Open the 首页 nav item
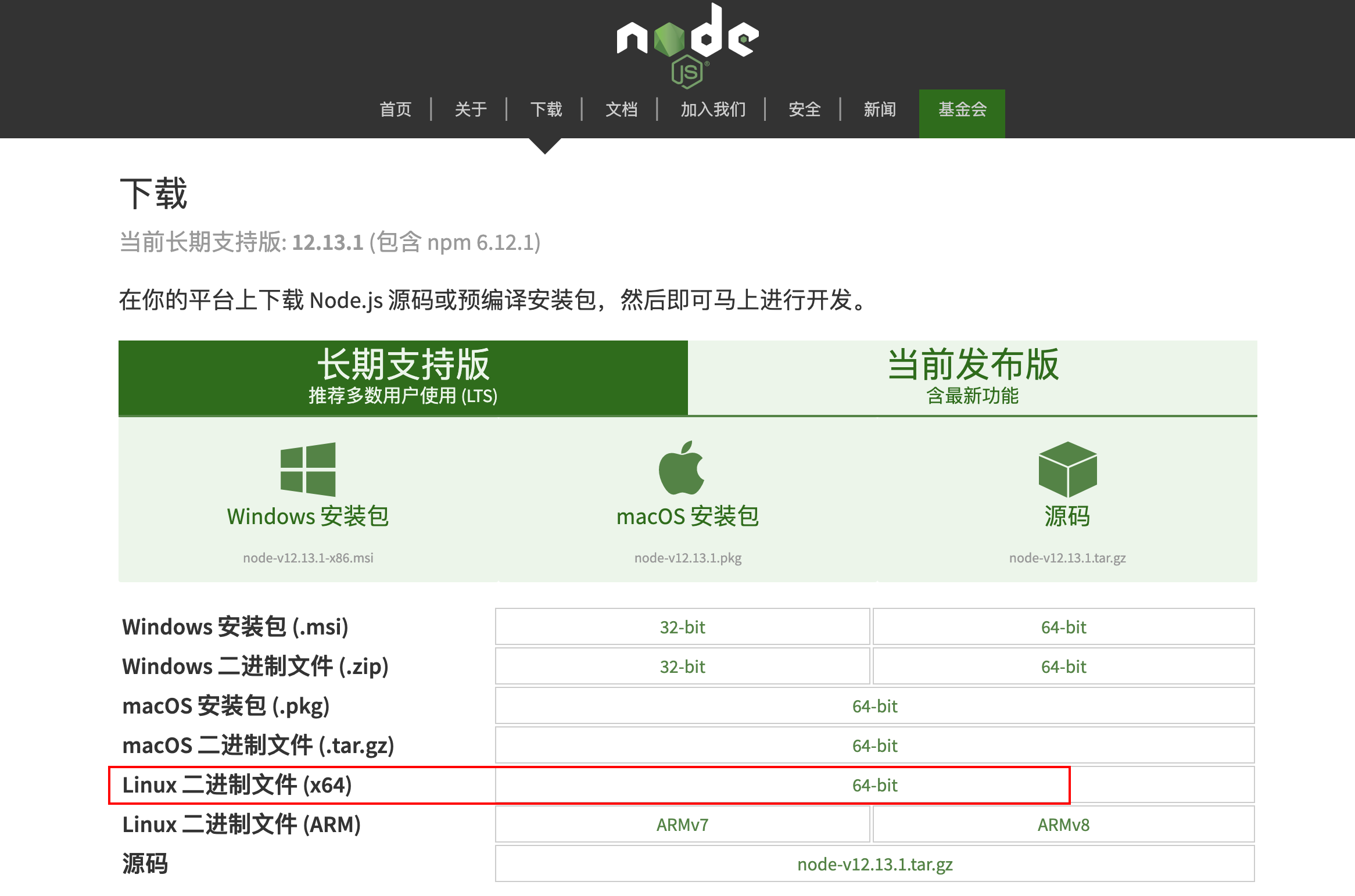 click(396, 109)
